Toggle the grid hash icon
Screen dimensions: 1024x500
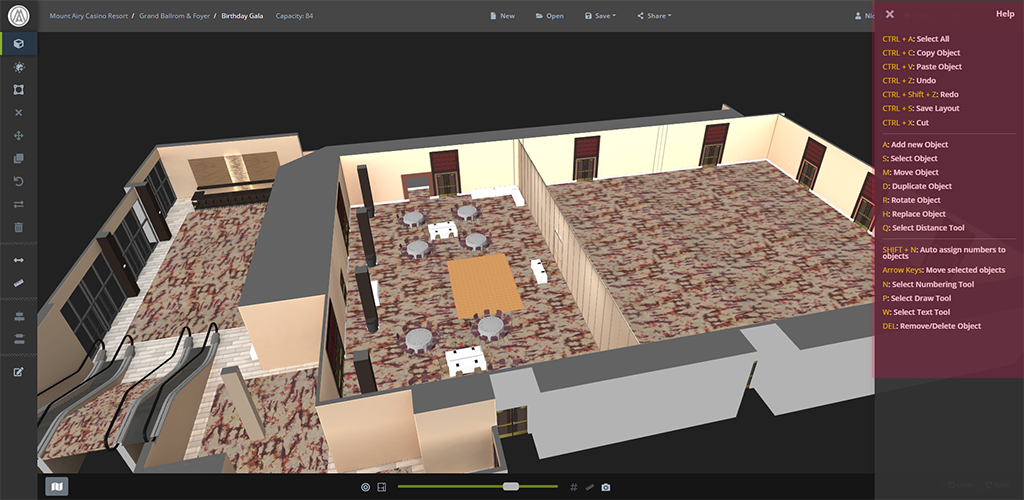coord(574,487)
